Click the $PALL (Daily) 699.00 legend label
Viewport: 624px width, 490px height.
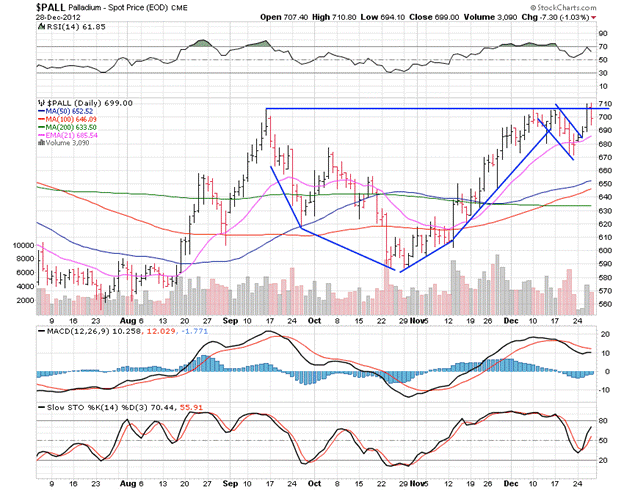77,103
